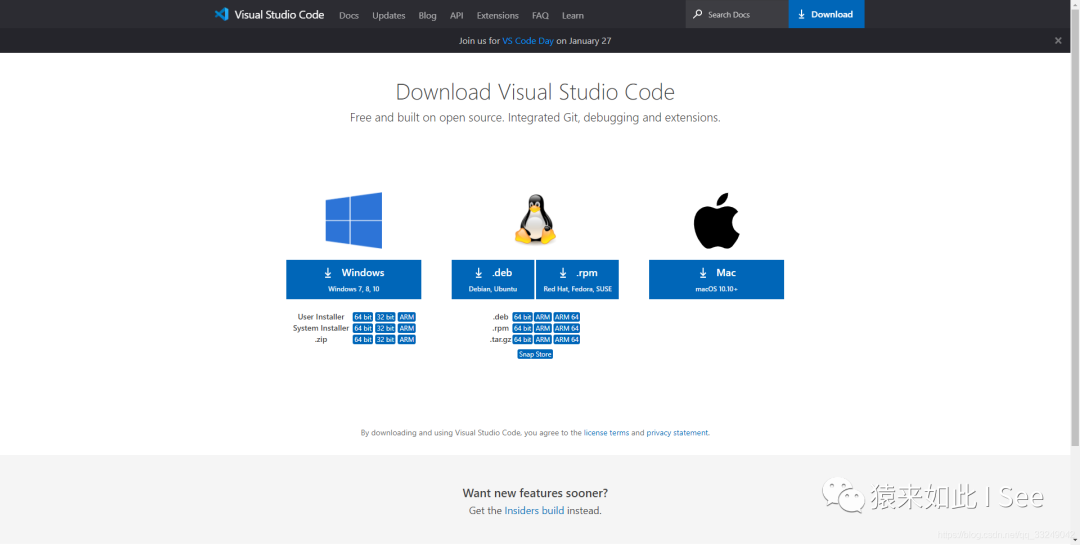The width and height of the screenshot is (1080, 545).
Task: Download the Mac version
Action: 716,279
